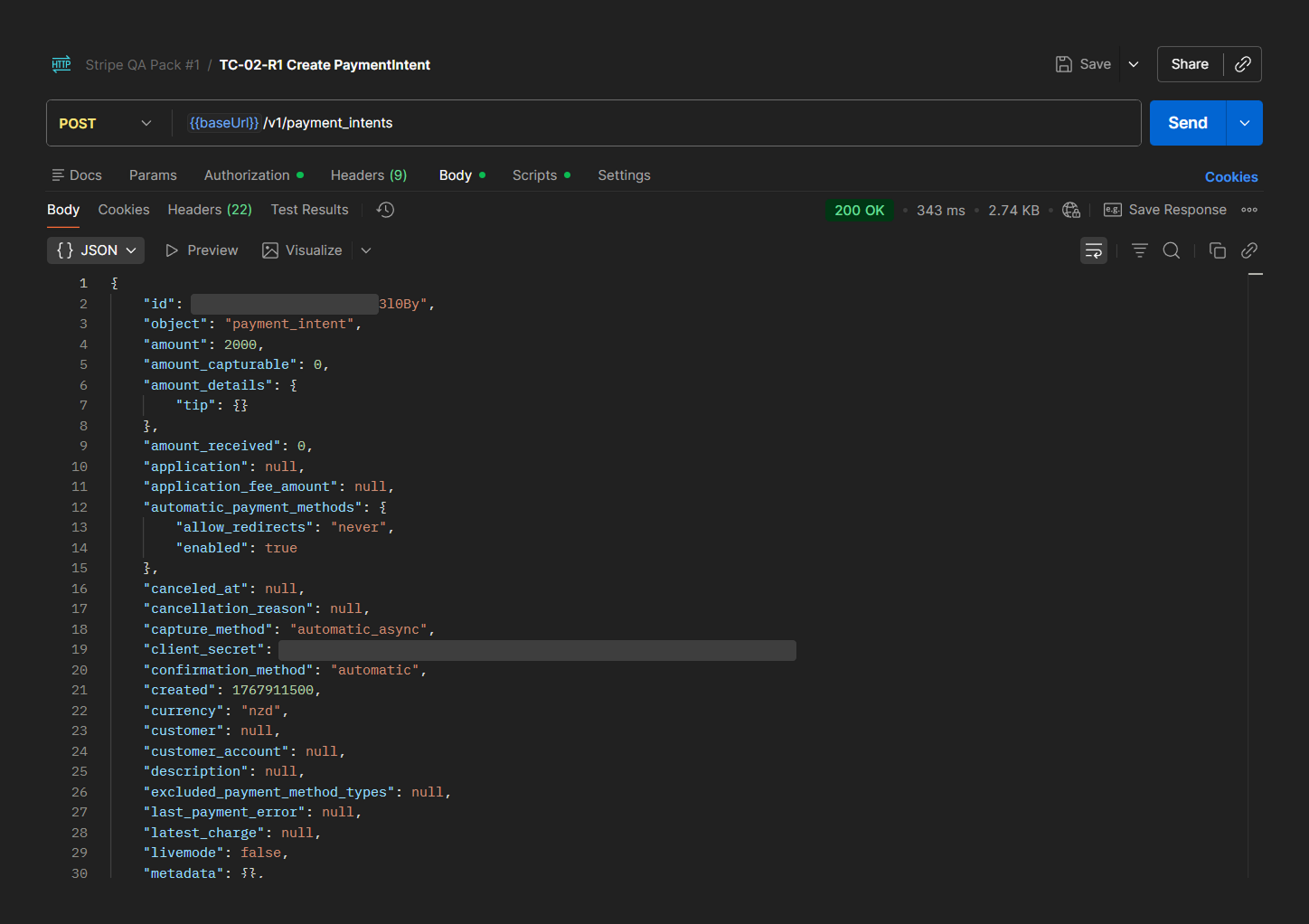
Task: Open the Settings tab
Action: pos(624,175)
